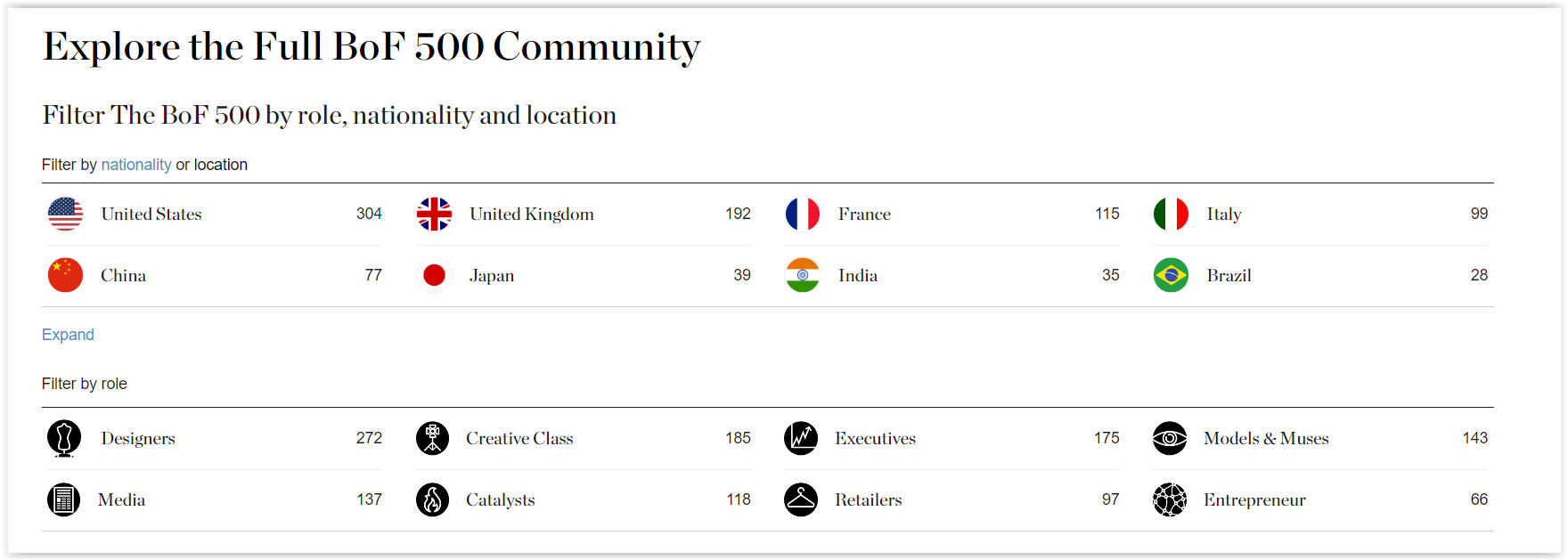
Task: Expand the full nationality list
Action: tap(68, 335)
